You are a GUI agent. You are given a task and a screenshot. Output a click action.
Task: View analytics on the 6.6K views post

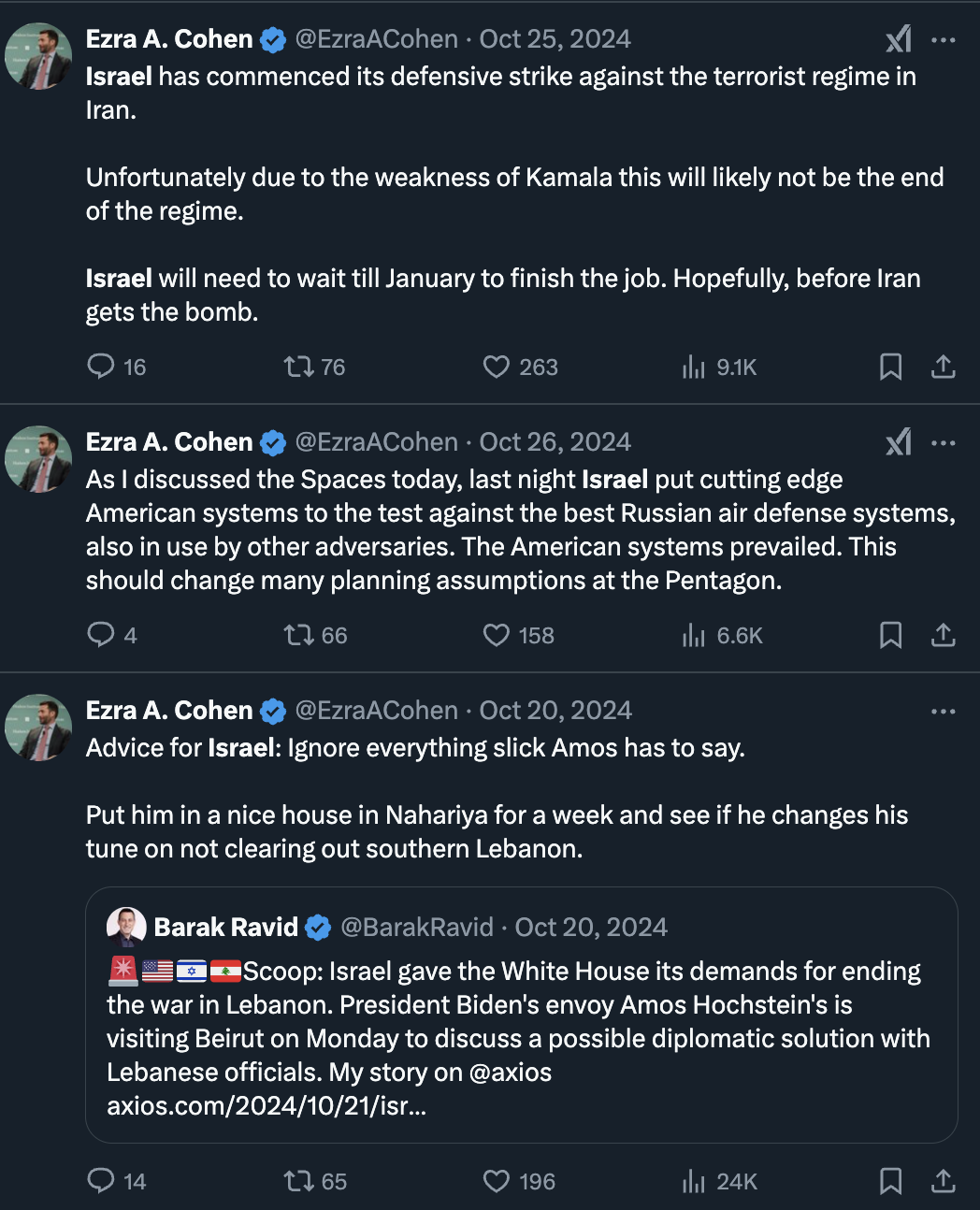point(694,636)
